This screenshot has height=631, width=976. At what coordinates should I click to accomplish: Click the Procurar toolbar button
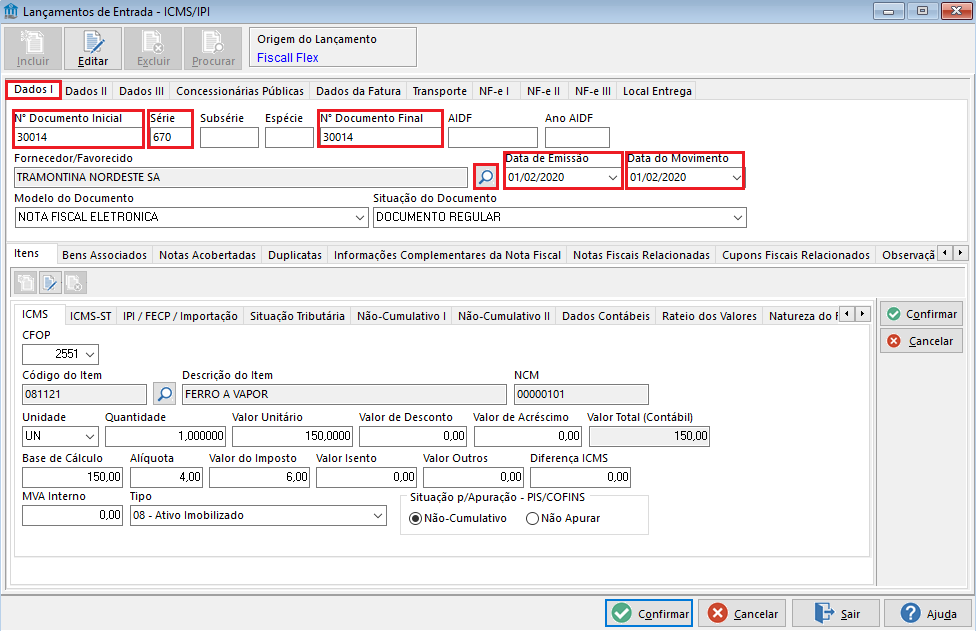(x=213, y=49)
